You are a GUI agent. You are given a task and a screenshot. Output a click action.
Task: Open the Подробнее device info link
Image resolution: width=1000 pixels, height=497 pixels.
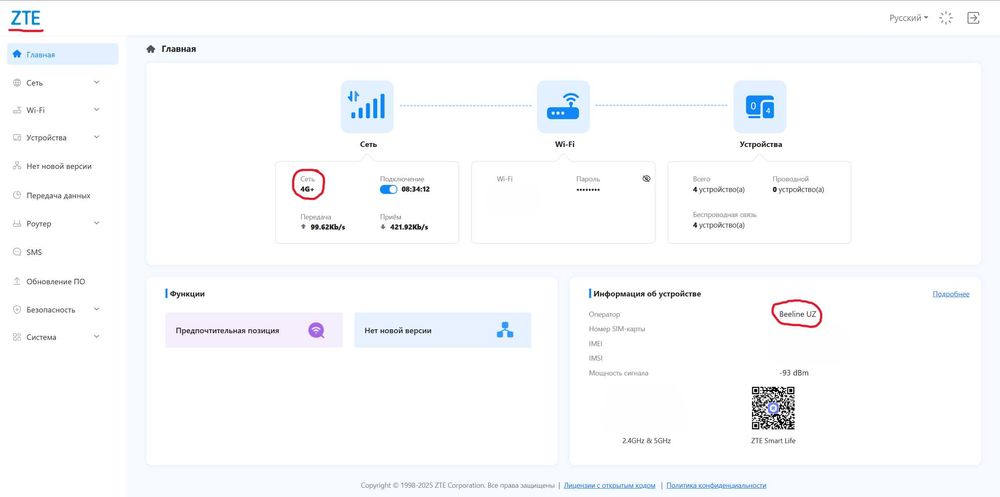[950, 294]
